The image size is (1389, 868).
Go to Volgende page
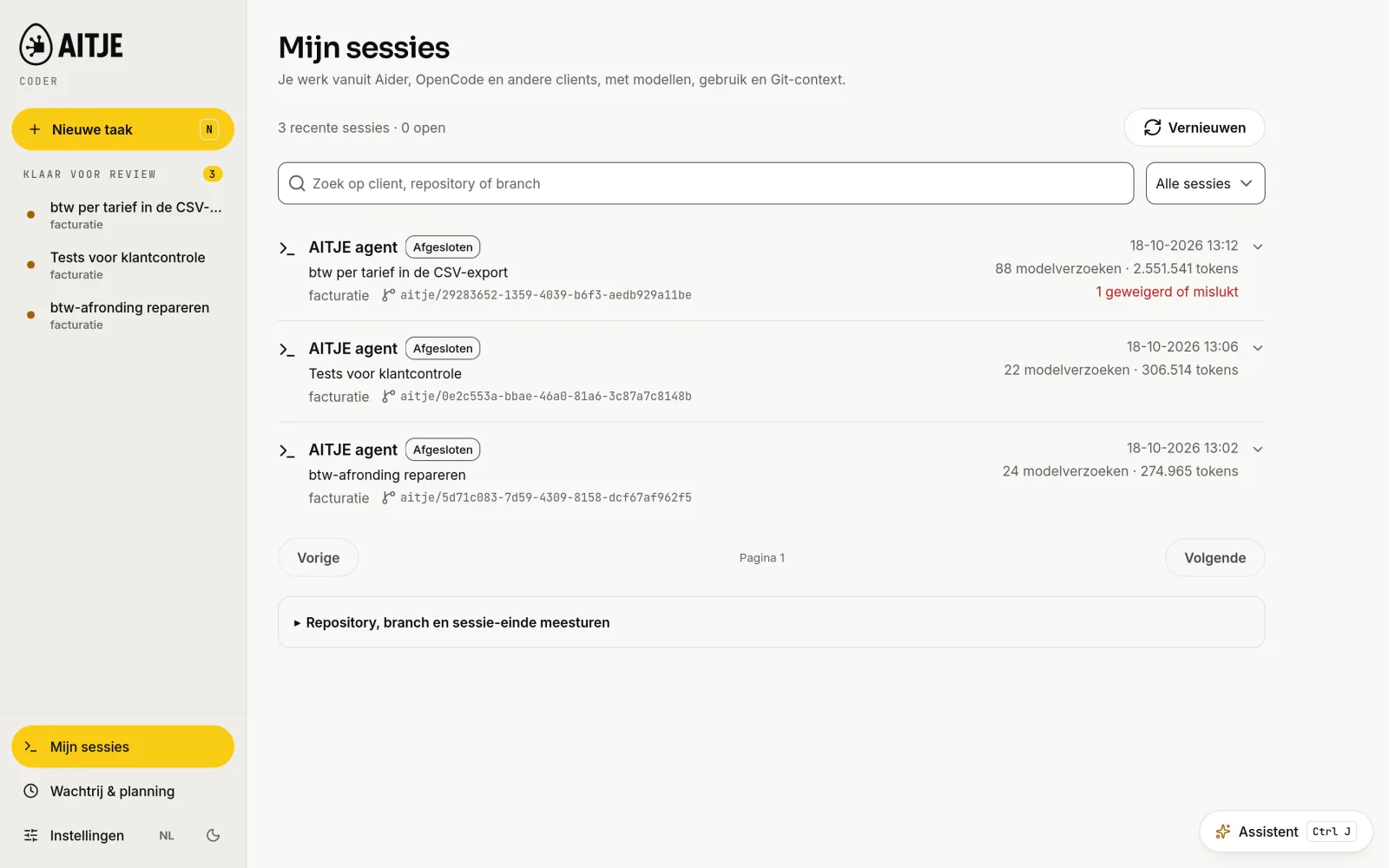1215,557
